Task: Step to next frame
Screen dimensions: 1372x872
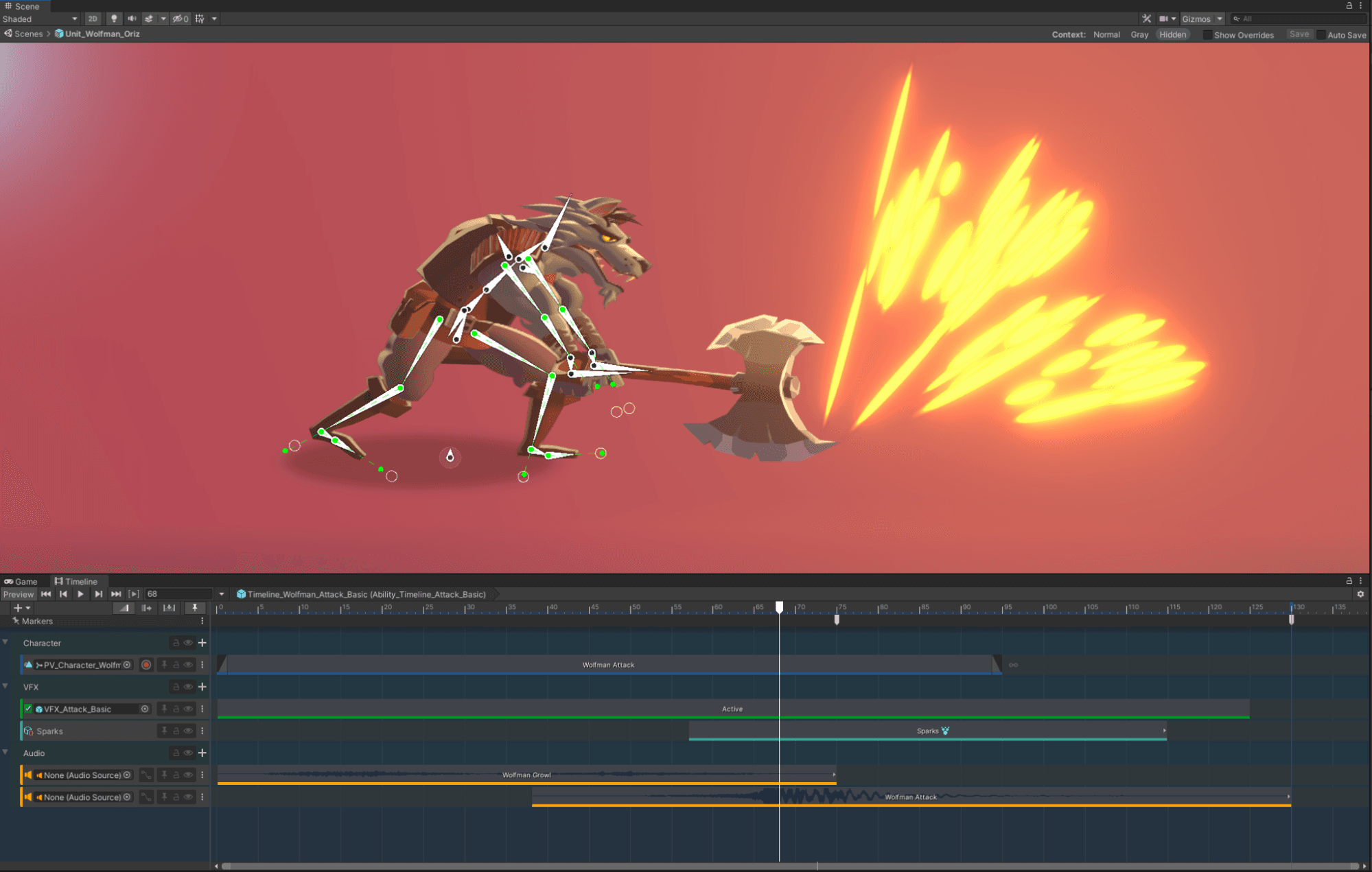Action: point(98,594)
